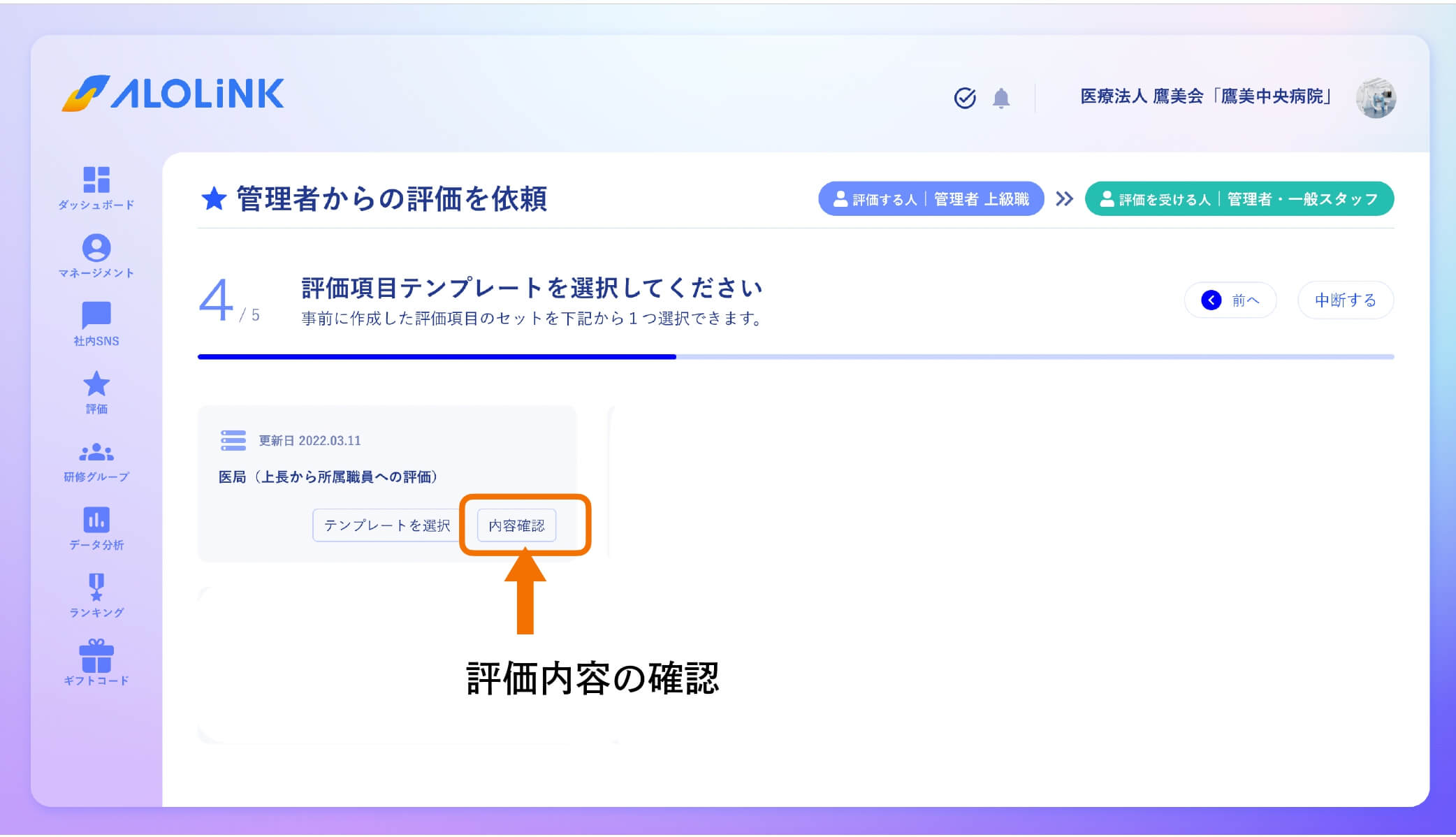Go back using the 前へ button
The height and width of the screenshot is (837, 1456).
[1230, 300]
